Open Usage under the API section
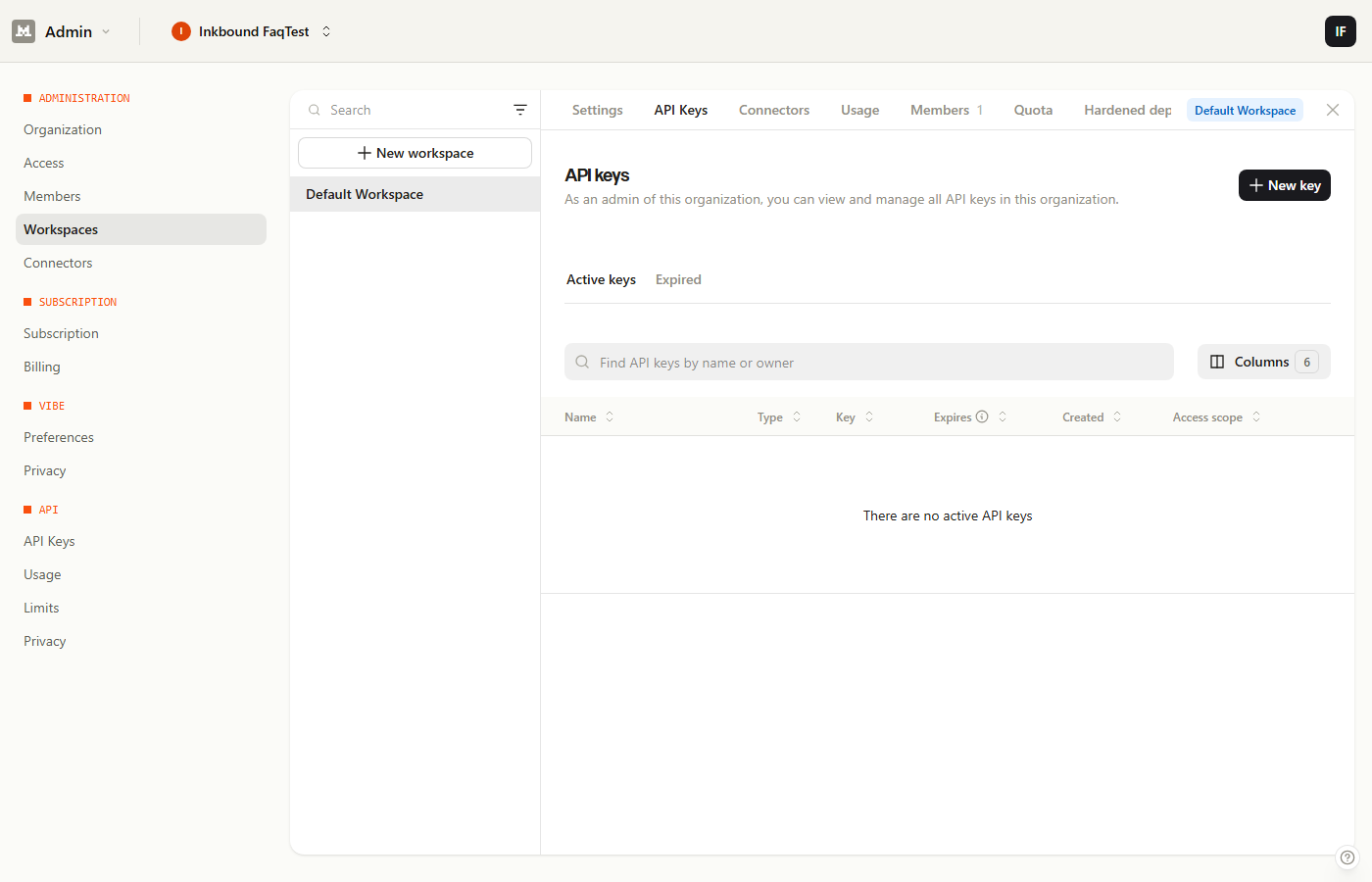Image resolution: width=1372 pixels, height=882 pixels. pos(42,574)
